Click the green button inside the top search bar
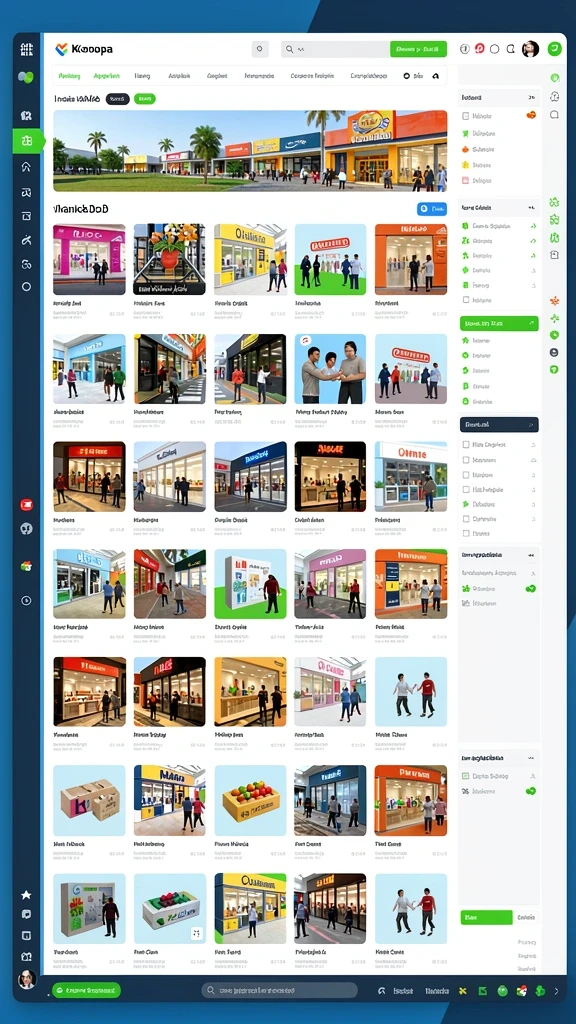The height and width of the screenshot is (1024, 576). [x=418, y=49]
